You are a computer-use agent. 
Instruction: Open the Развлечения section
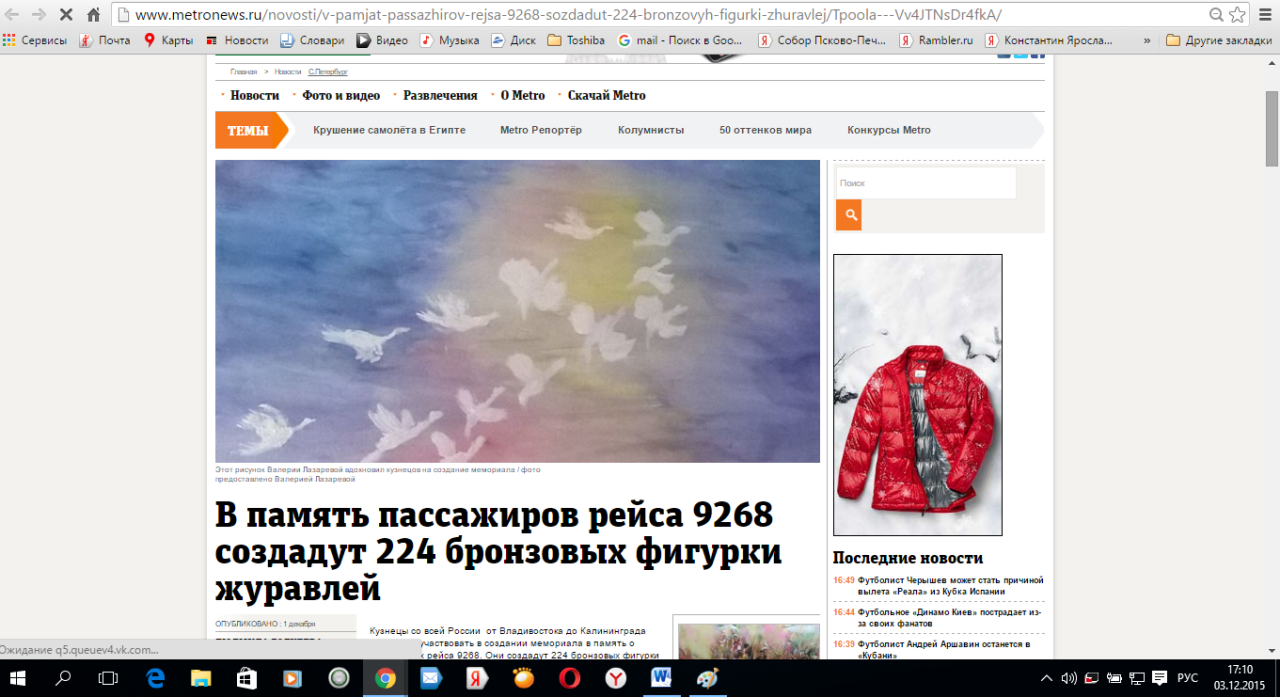[440, 96]
